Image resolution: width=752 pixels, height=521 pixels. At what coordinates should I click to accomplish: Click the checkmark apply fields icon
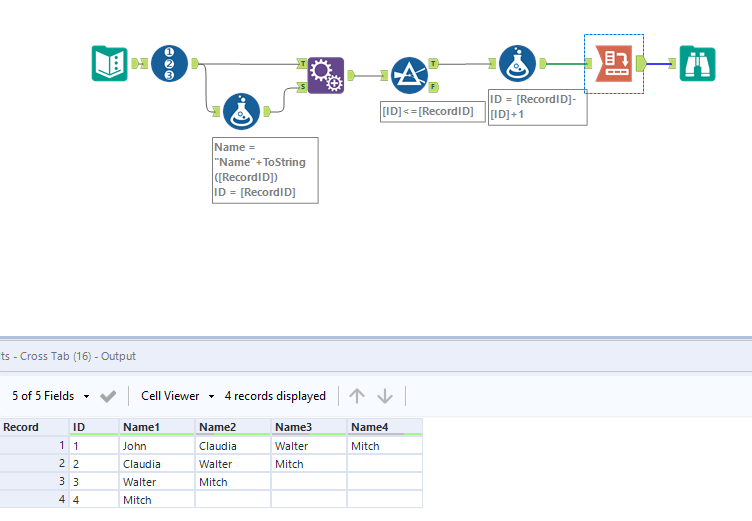click(108, 396)
